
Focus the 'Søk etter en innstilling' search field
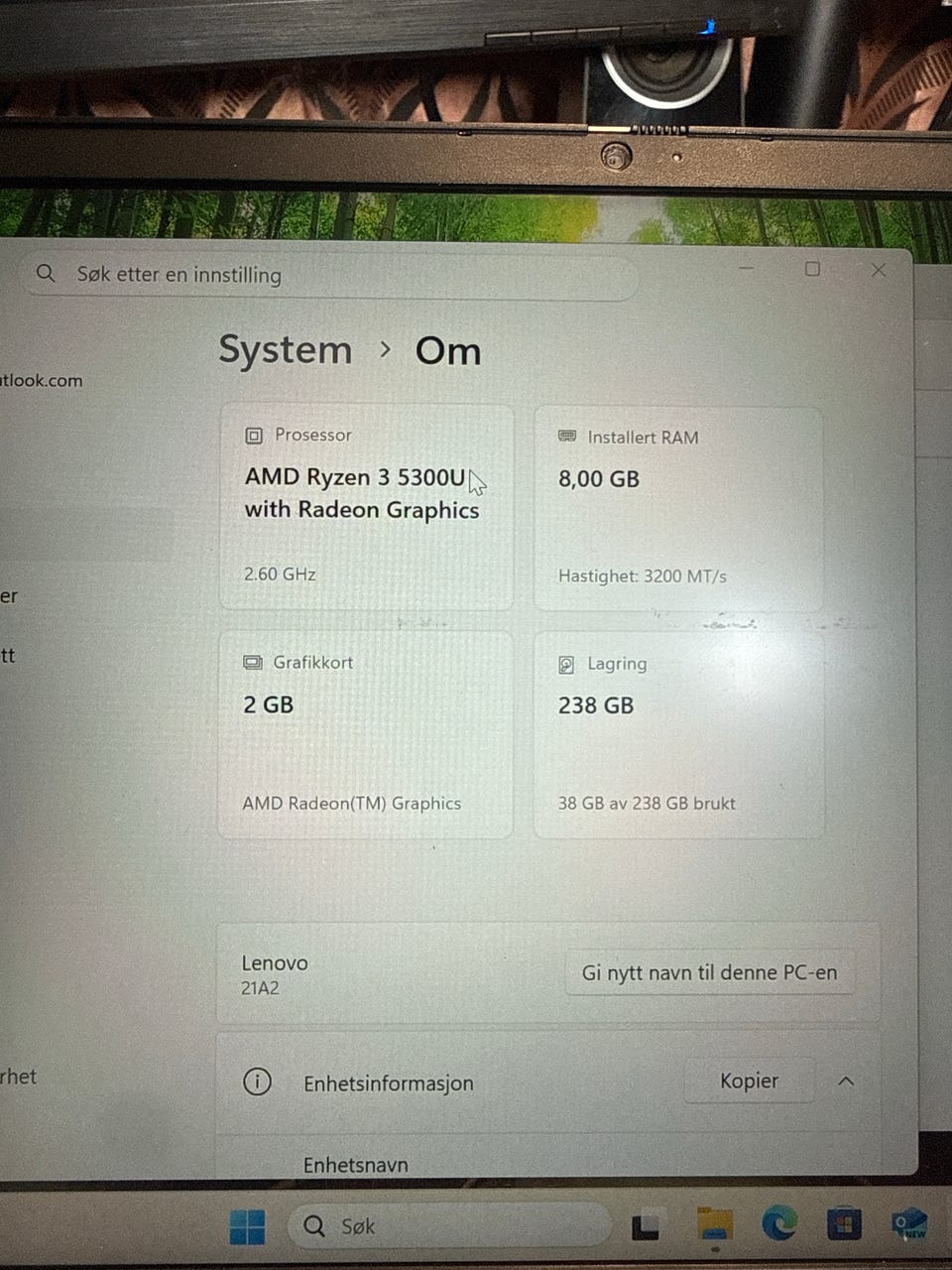click(327, 275)
